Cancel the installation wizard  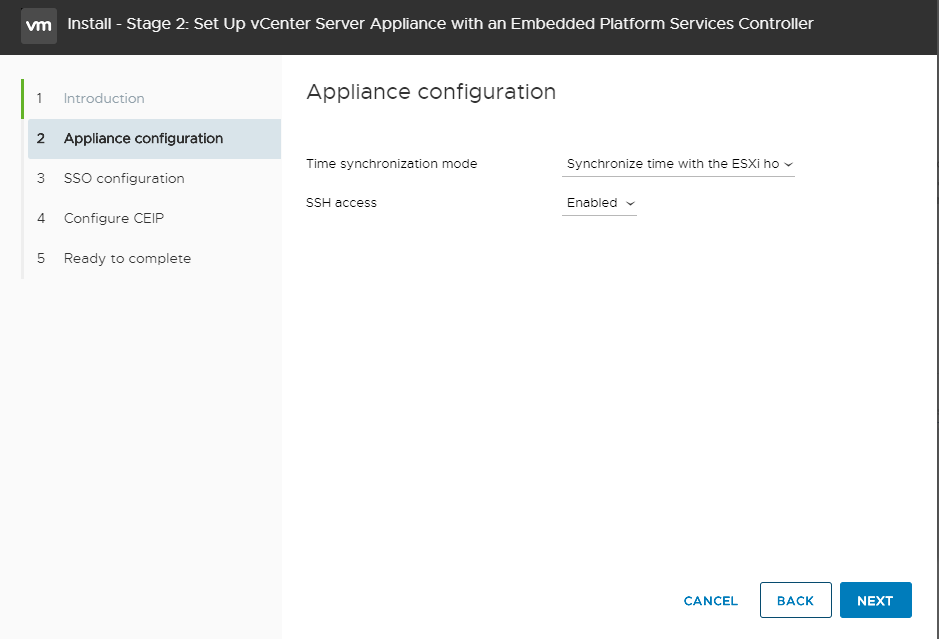pos(710,601)
